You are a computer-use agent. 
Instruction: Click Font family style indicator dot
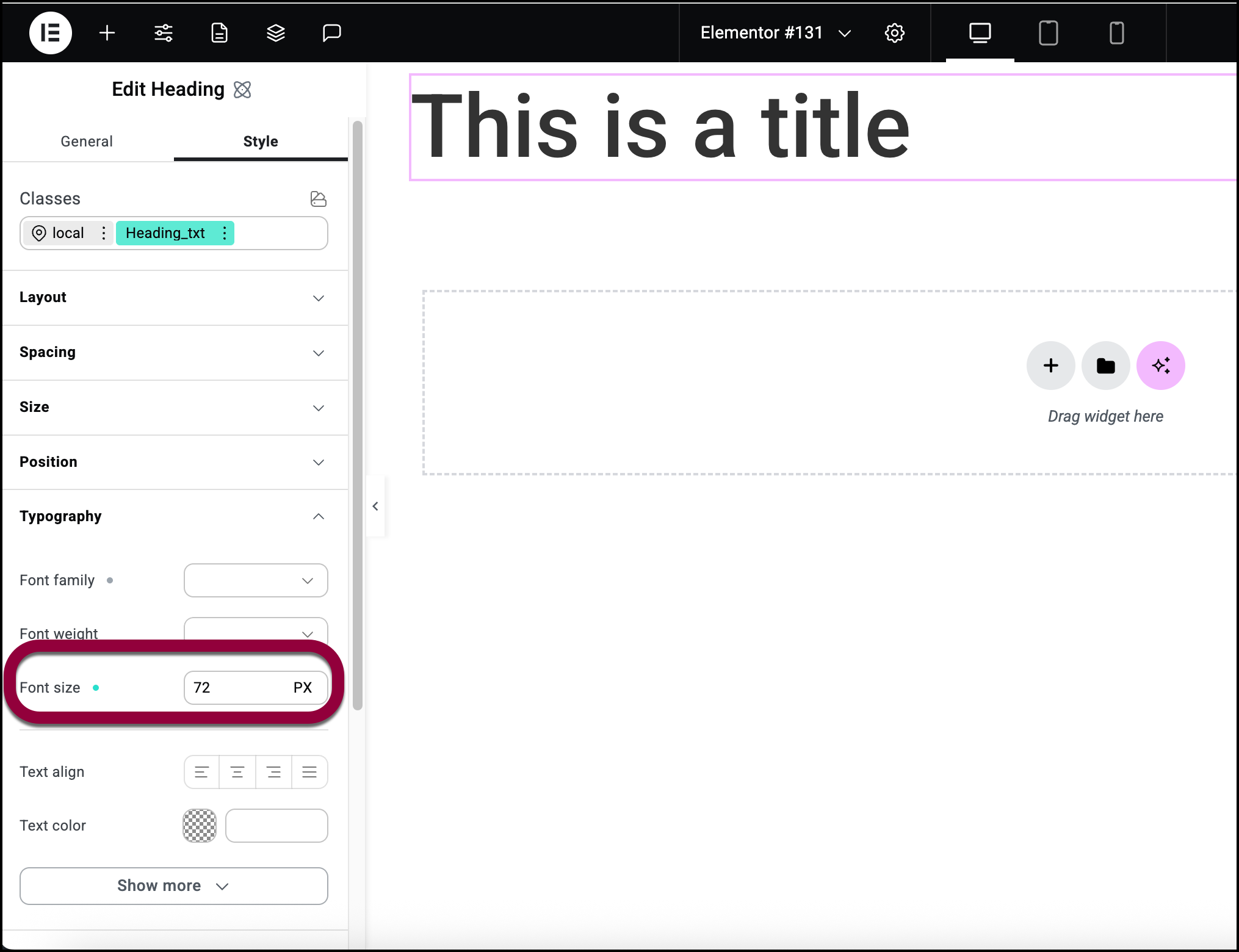110,580
